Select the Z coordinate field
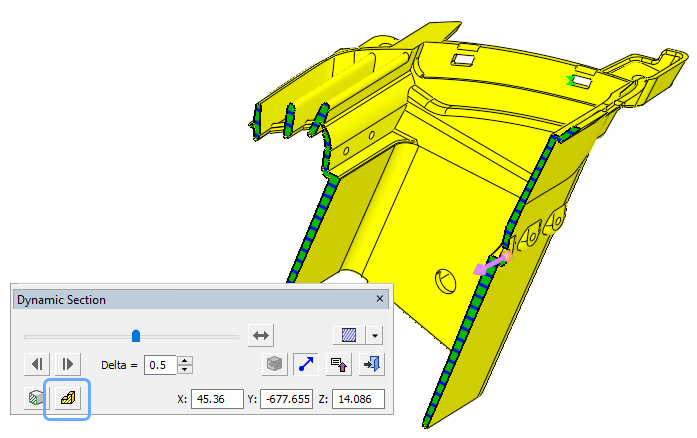Image resolution: width=697 pixels, height=438 pixels. (x=358, y=399)
